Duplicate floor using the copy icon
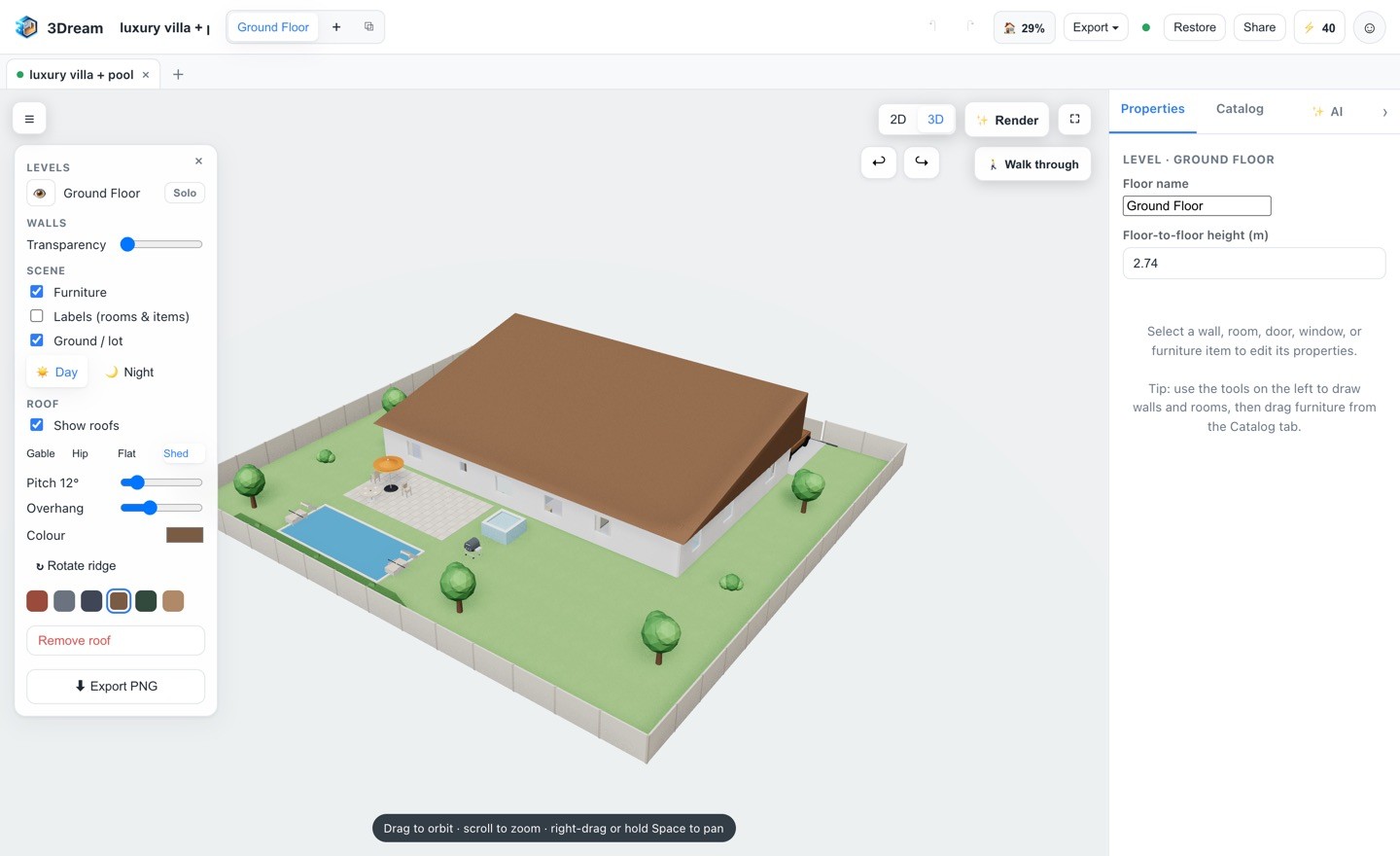The height and width of the screenshot is (856, 1400). tap(369, 27)
